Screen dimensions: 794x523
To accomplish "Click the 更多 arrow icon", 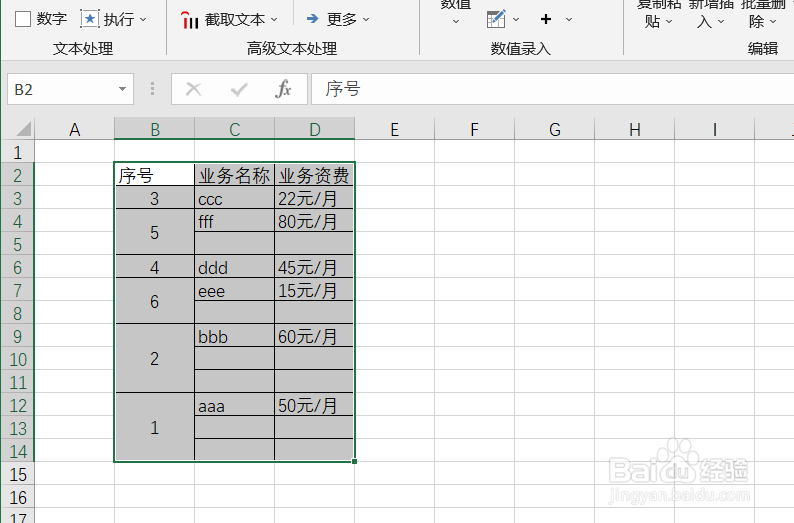I will point(313,19).
